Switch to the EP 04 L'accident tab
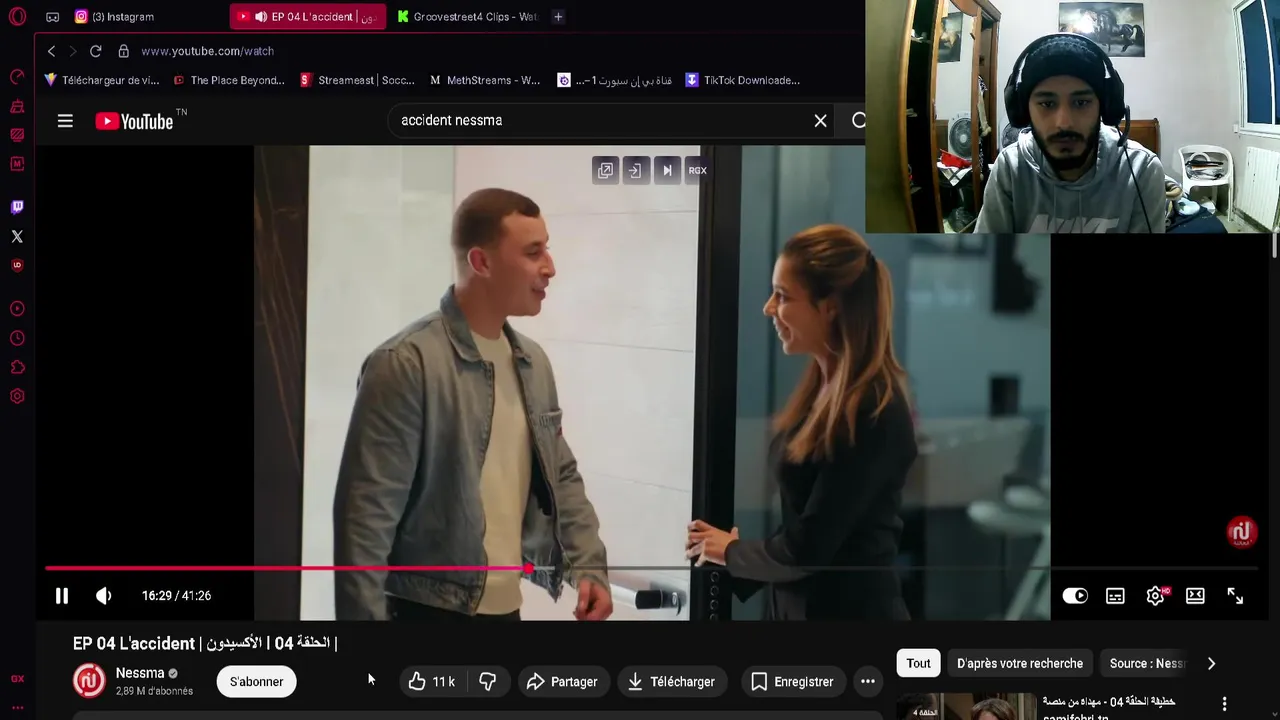Image resolution: width=1280 pixels, height=720 pixels. (308, 17)
